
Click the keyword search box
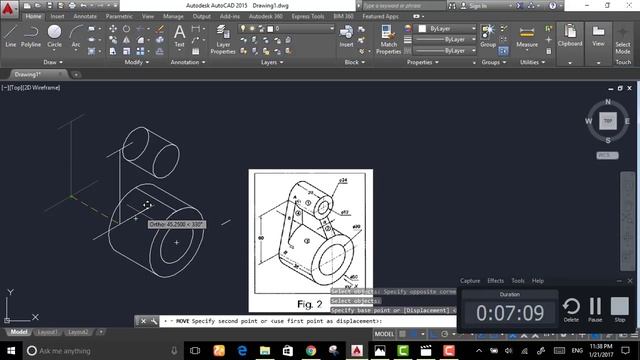coord(404,6)
